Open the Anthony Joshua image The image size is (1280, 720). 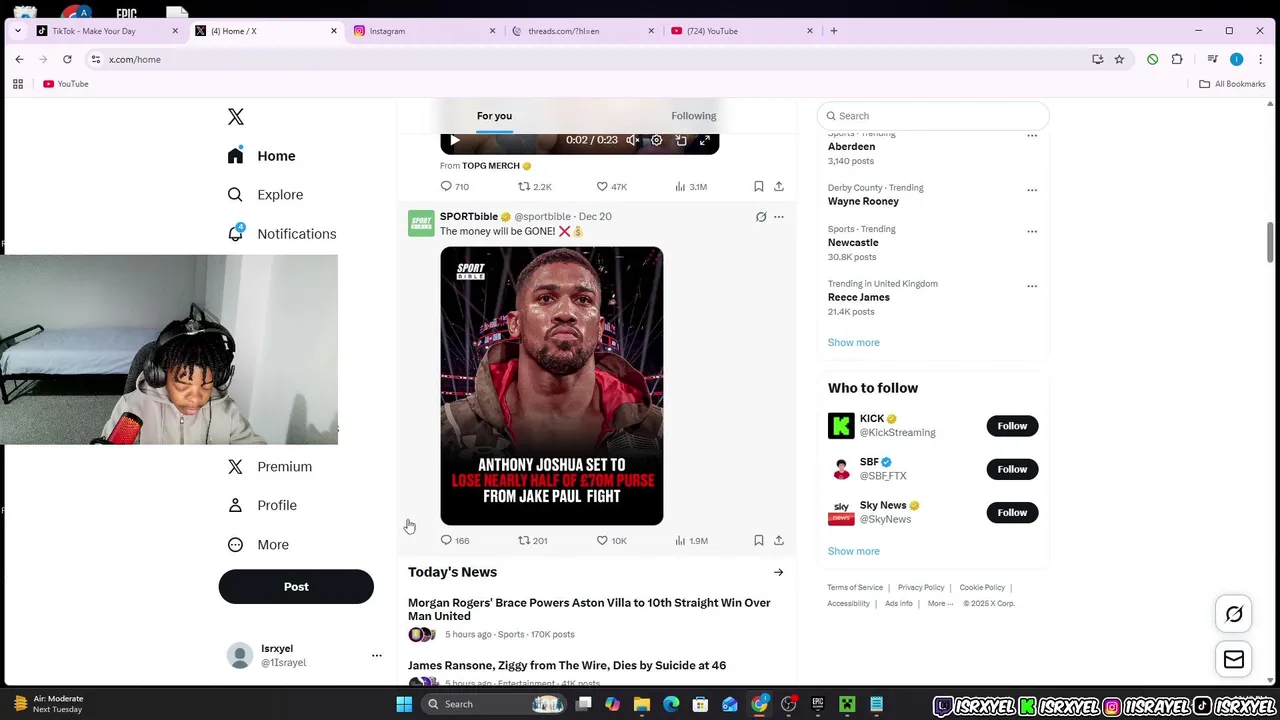(552, 386)
